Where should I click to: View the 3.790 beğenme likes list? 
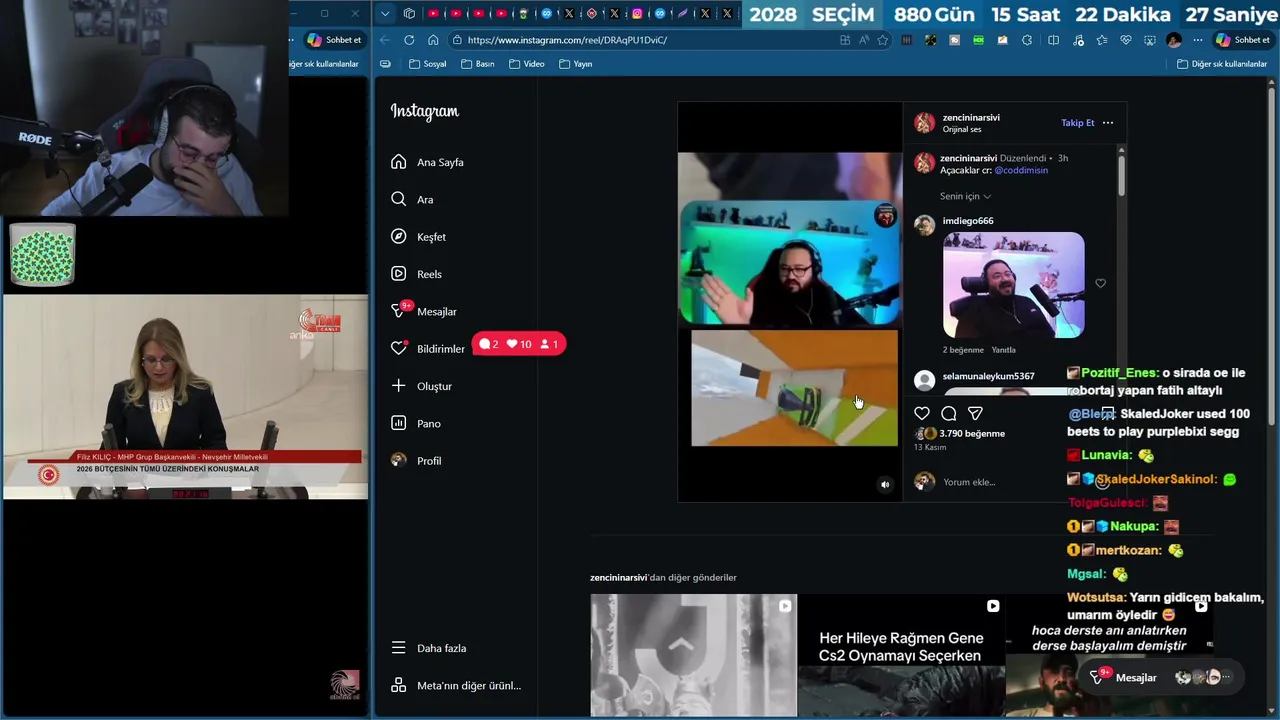(x=972, y=433)
